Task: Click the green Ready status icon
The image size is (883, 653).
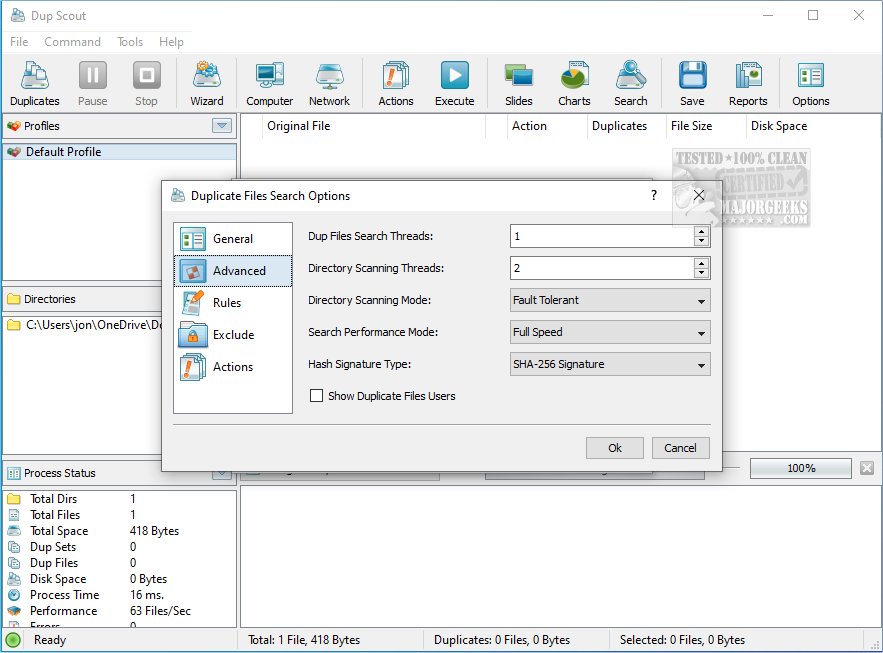Action: coord(14,640)
